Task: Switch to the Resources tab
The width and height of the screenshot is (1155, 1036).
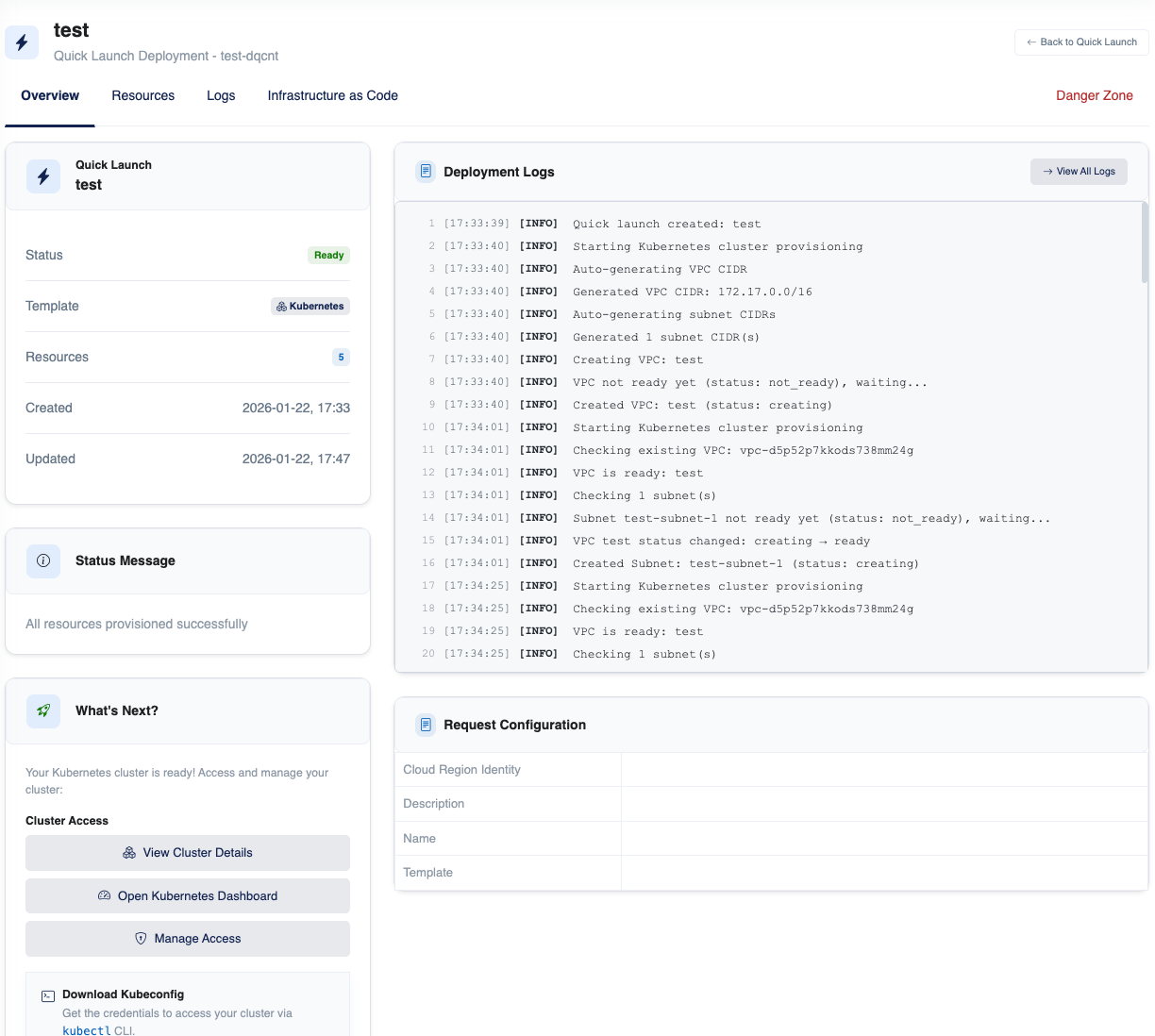Action: click(x=143, y=95)
